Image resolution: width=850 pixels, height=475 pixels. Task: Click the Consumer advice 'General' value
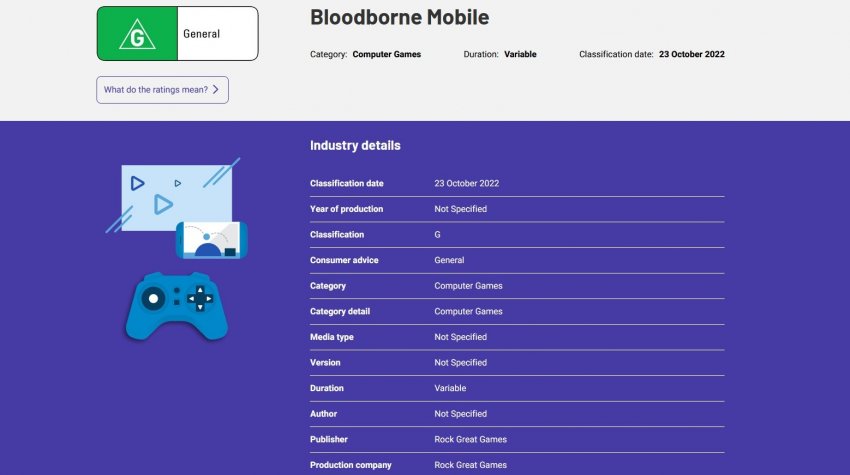pos(449,260)
